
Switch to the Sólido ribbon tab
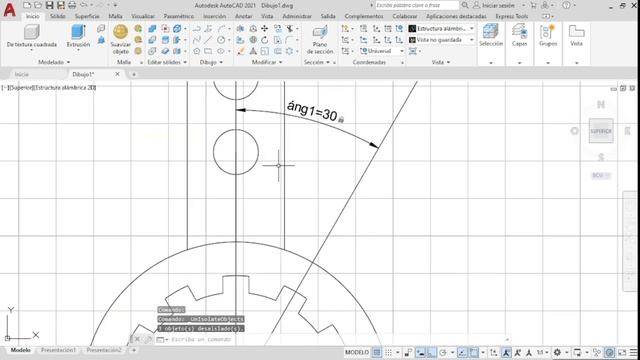pyautogui.click(x=58, y=16)
